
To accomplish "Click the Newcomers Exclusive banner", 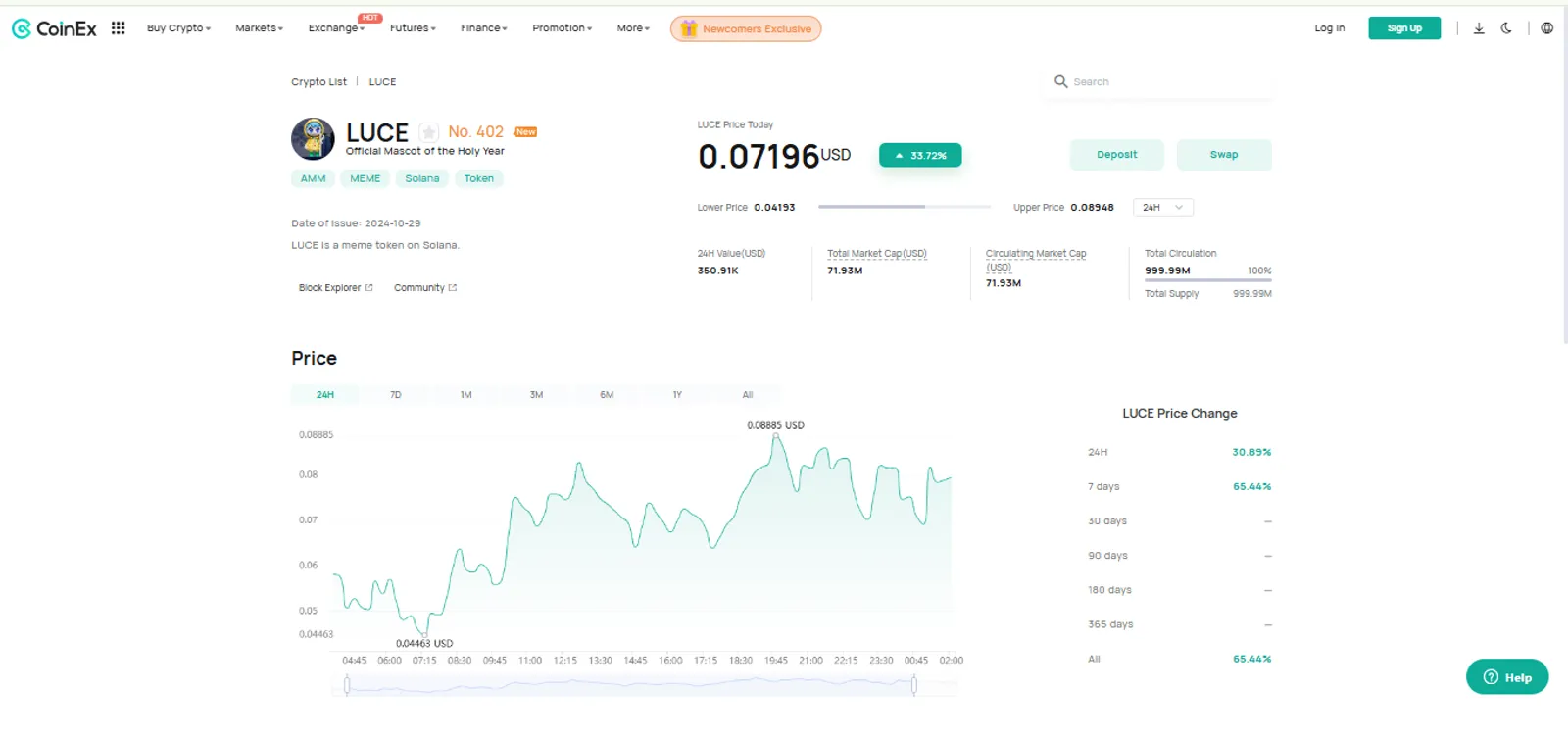I will click(x=746, y=28).
